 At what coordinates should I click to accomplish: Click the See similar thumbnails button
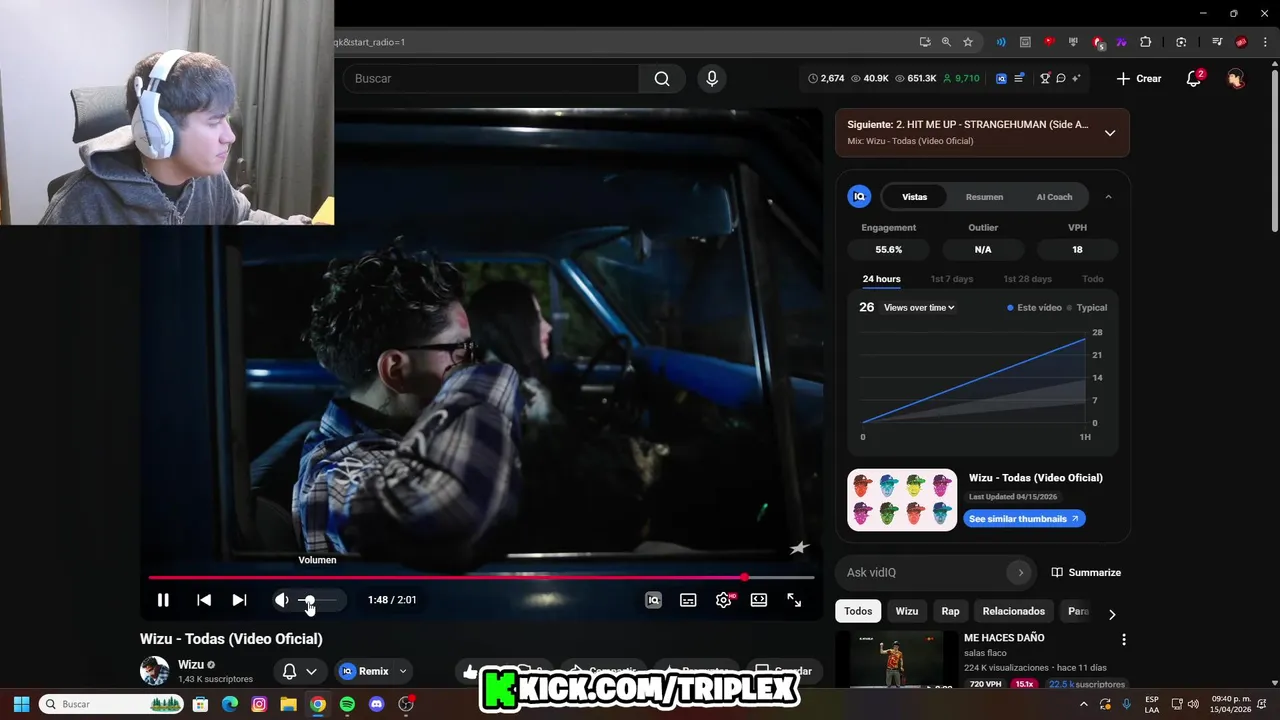point(1024,519)
